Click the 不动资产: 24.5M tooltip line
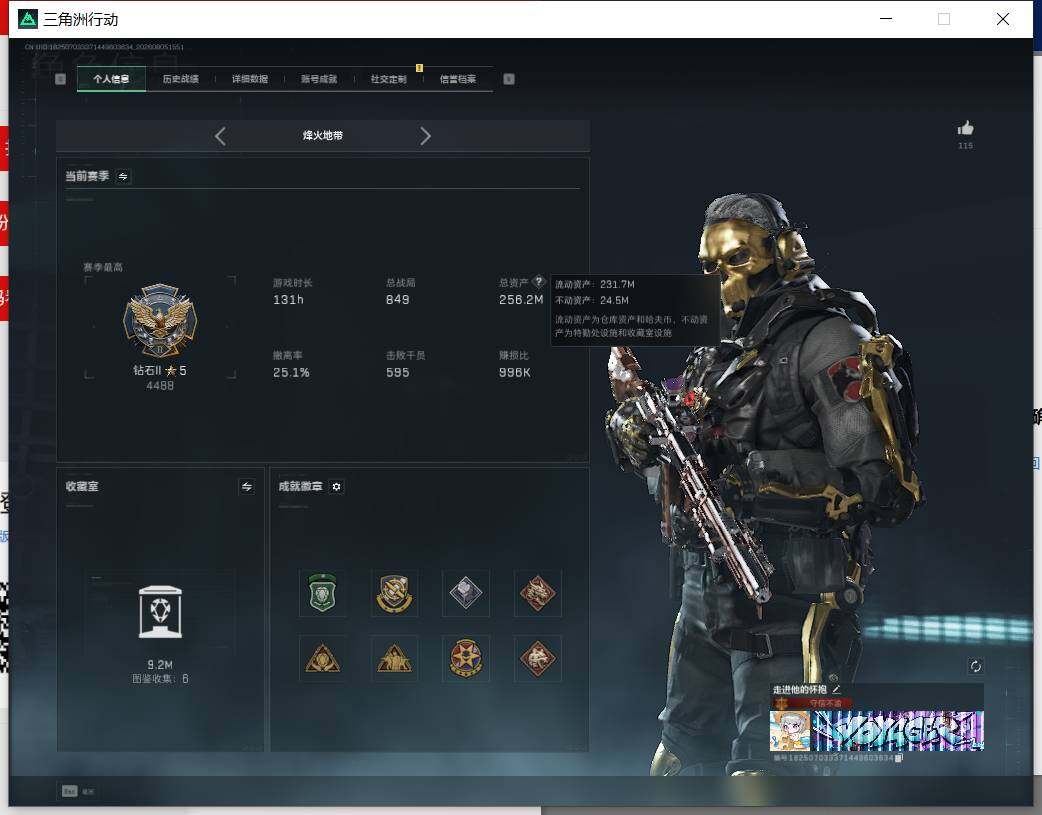 coord(591,300)
